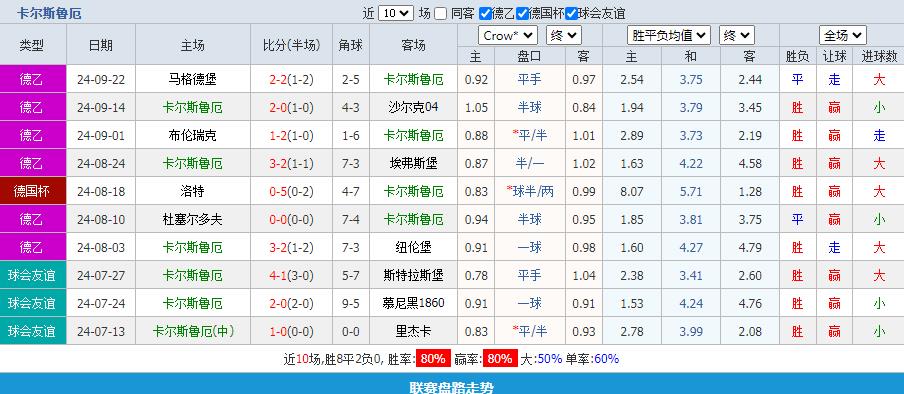Viewport: 904px width, 394px height.
Task: Uncheck the 球会友谊 filter checkbox
Action: (x=571, y=13)
